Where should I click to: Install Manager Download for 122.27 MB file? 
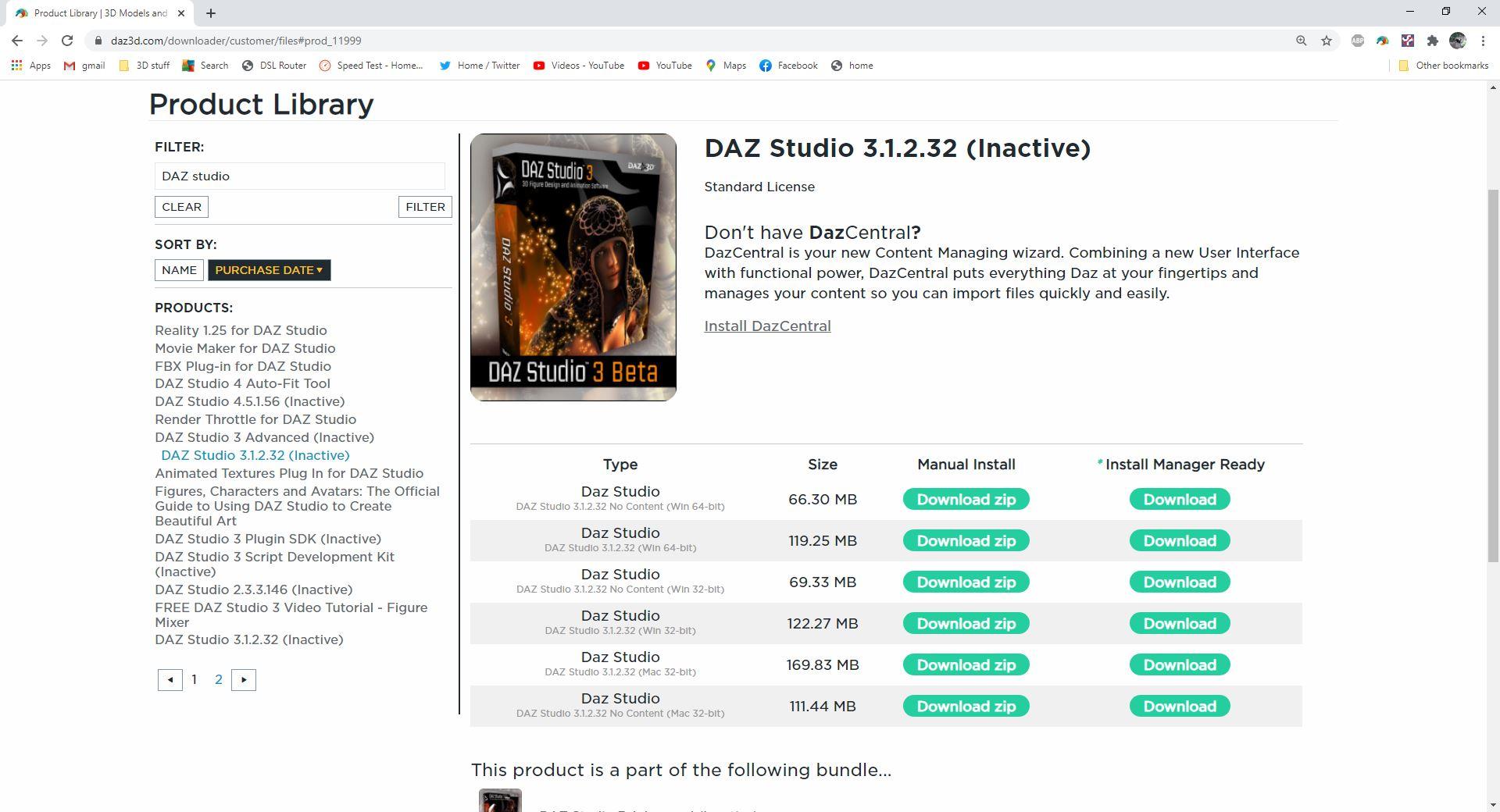pyautogui.click(x=1180, y=624)
